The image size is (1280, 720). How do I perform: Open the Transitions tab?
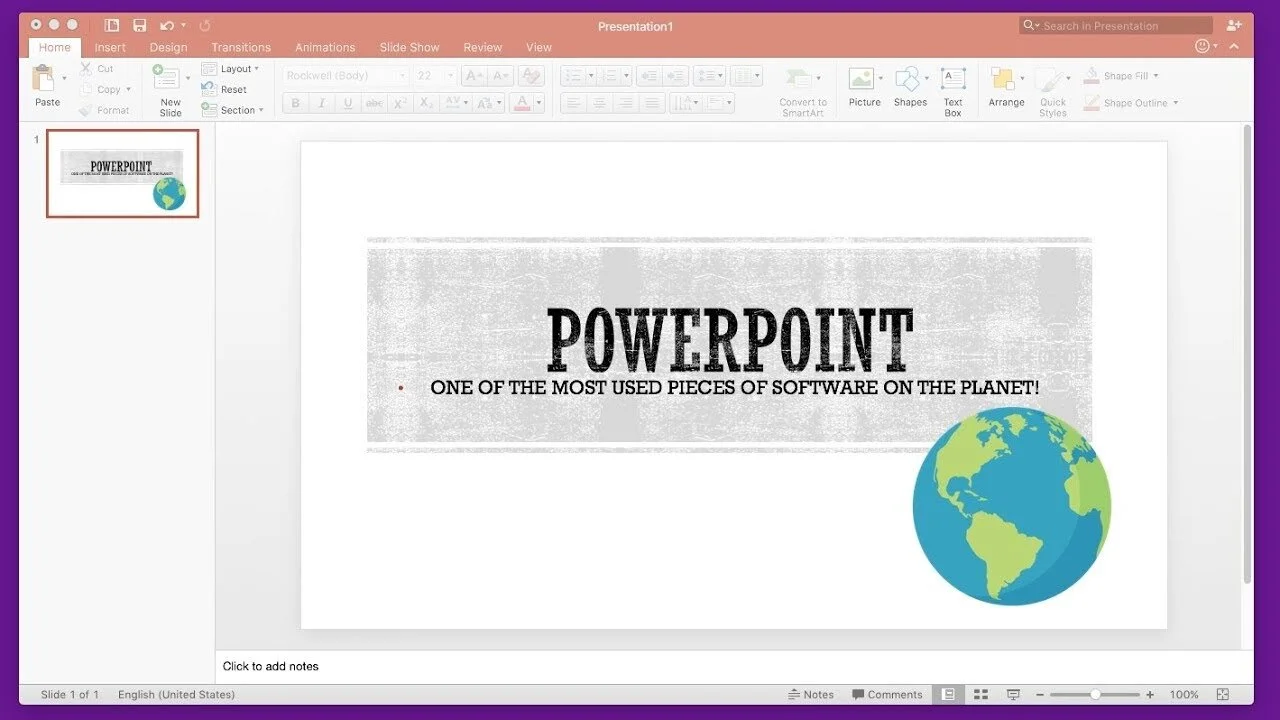[241, 47]
